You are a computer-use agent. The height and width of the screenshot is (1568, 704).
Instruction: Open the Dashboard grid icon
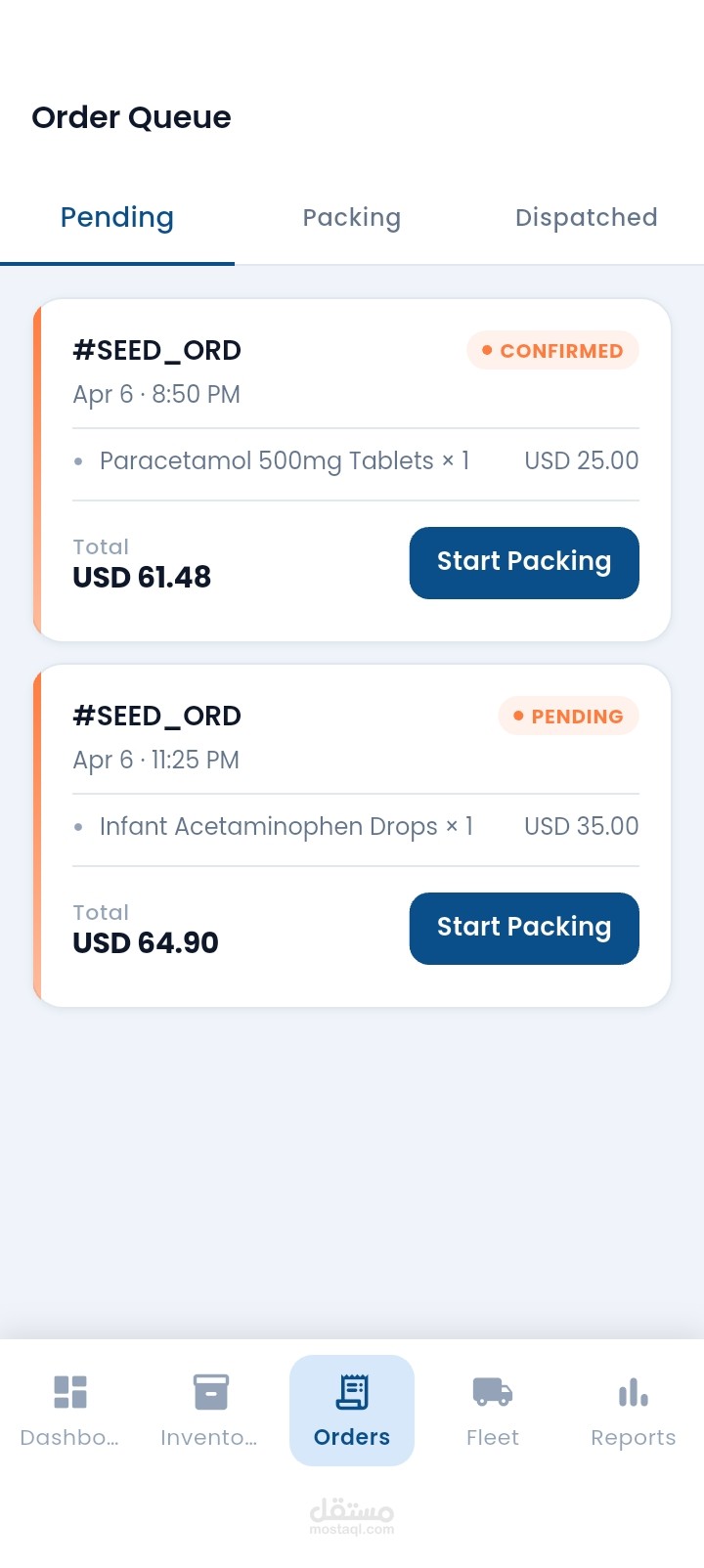coord(70,1392)
